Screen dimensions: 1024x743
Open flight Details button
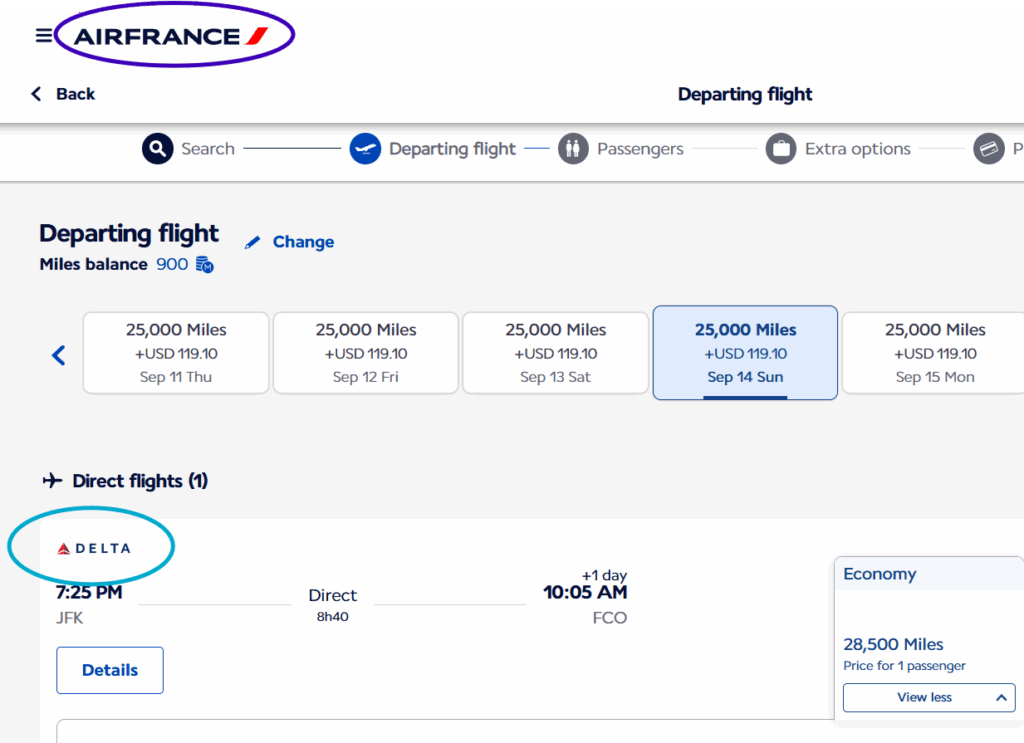pyautogui.click(x=110, y=670)
